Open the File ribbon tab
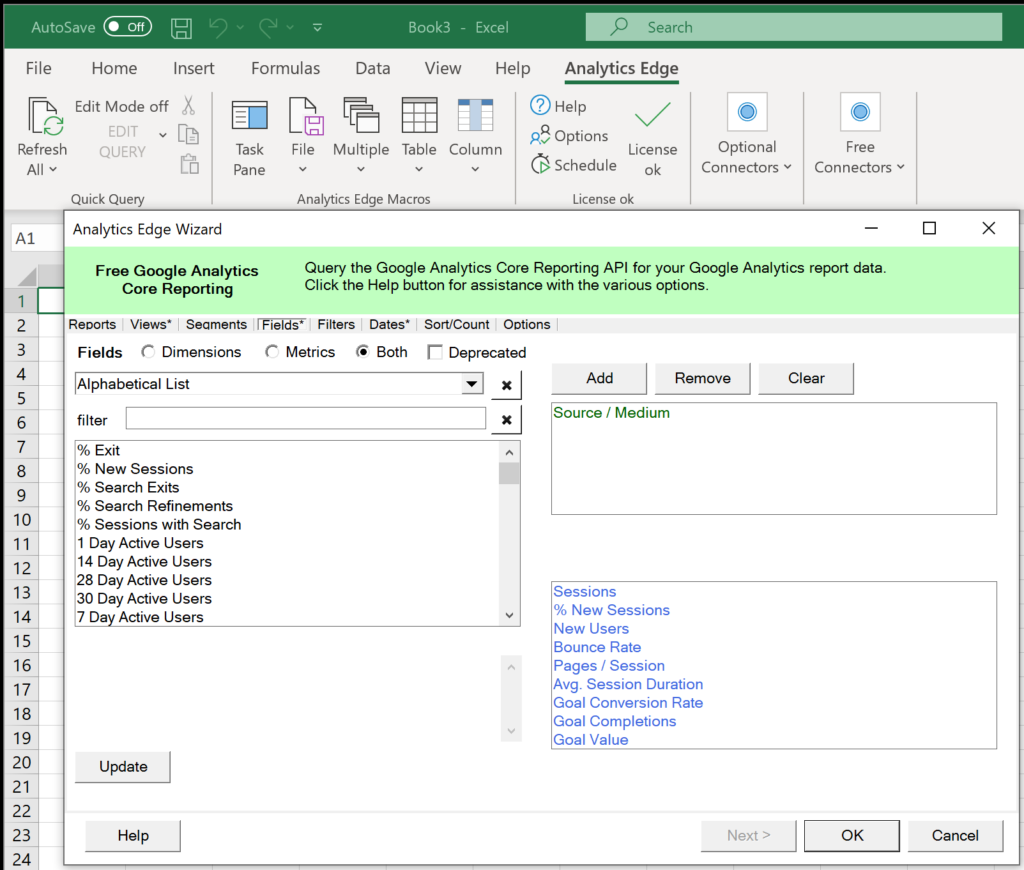1024x870 pixels. point(39,68)
